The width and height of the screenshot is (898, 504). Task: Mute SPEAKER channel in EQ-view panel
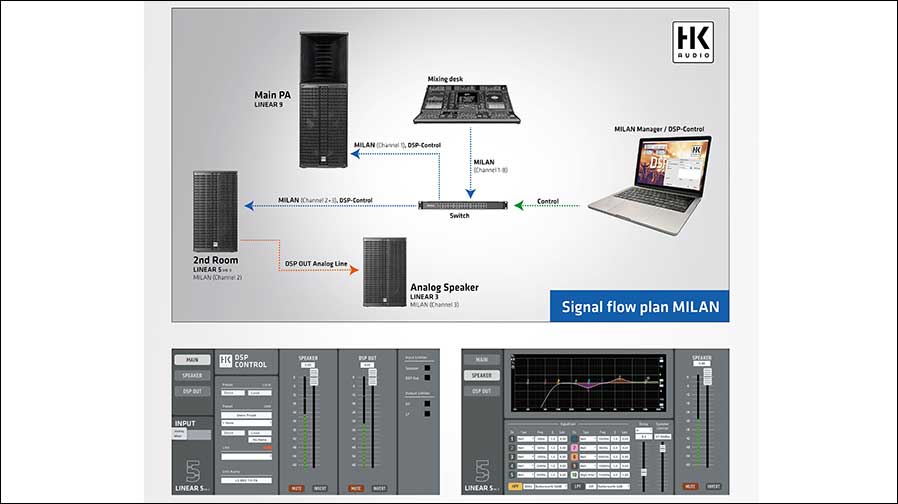pyautogui.click(x=690, y=486)
